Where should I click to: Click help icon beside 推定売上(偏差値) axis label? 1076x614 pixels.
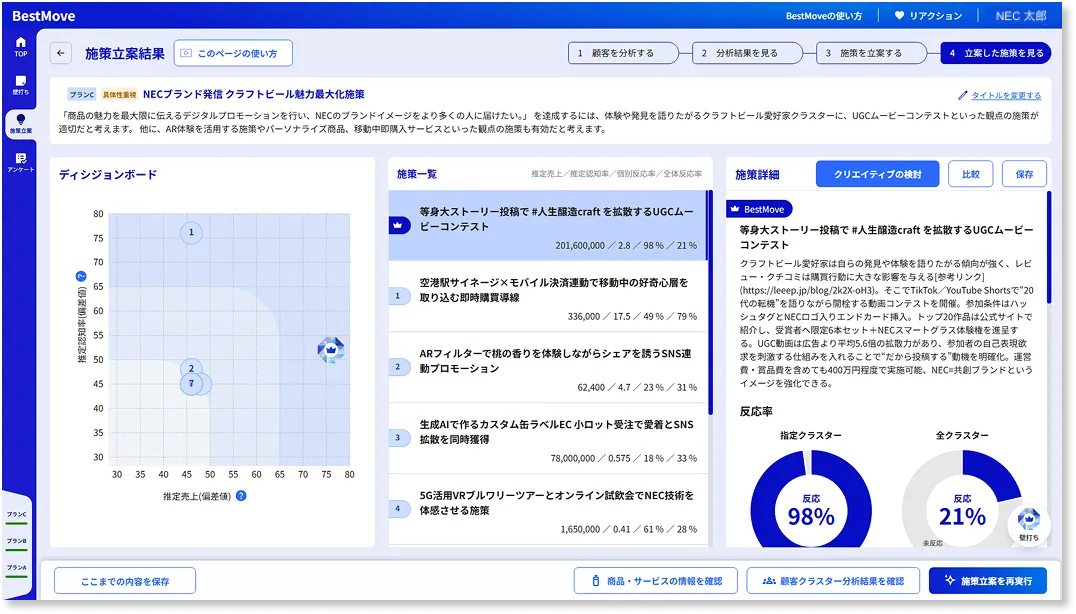(x=241, y=496)
